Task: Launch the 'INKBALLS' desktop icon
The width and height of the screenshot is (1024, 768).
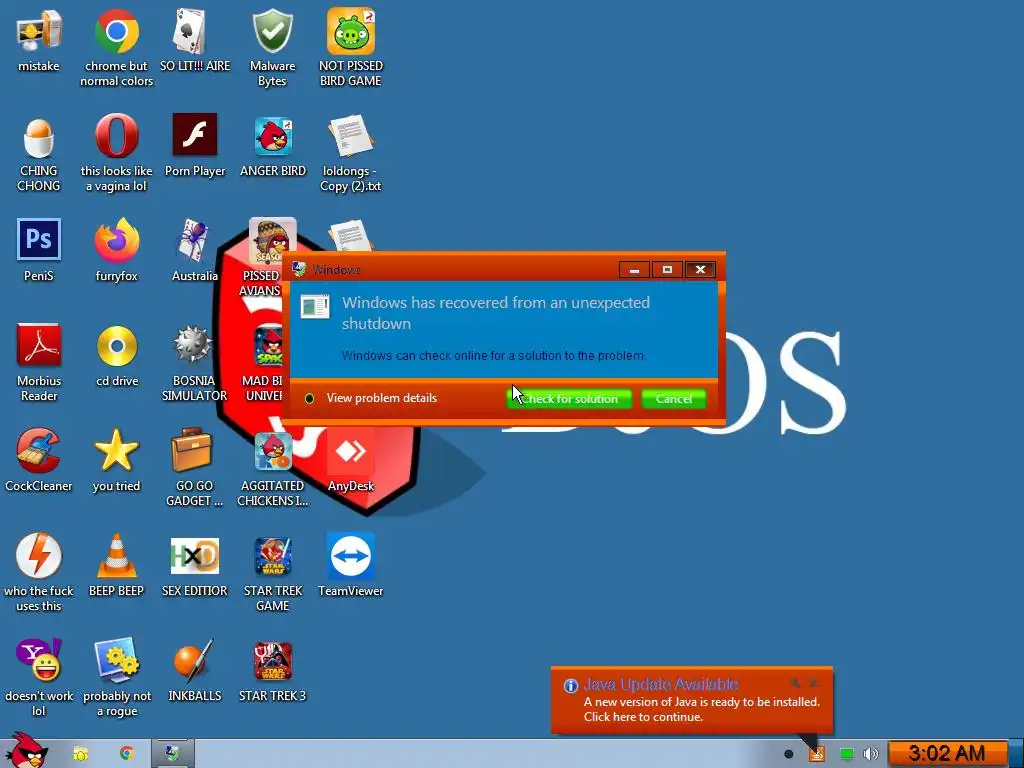Action: pyautogui.click(x=193, y=660)
